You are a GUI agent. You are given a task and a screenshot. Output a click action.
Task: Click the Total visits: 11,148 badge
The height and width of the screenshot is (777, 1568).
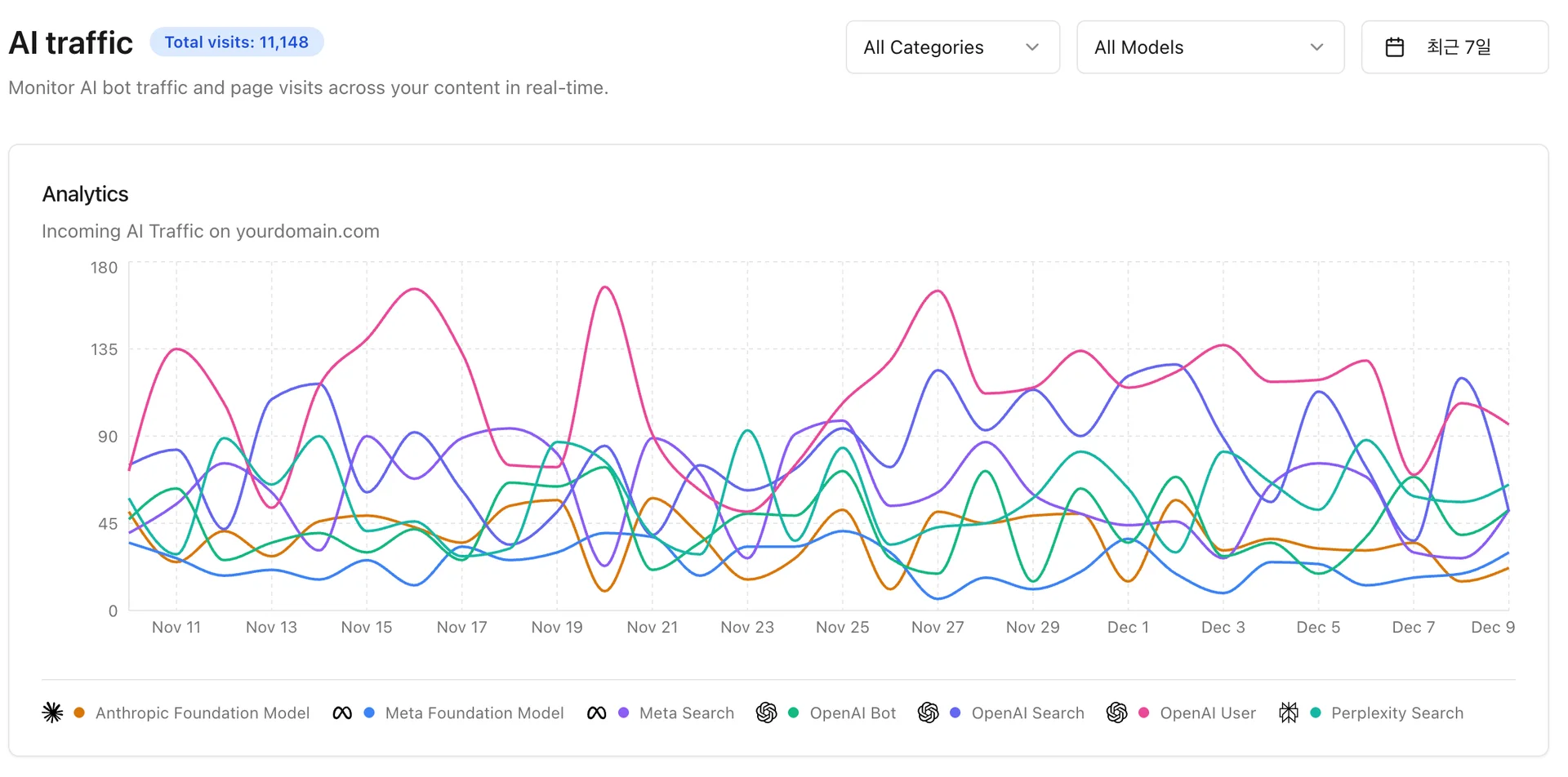237,42
